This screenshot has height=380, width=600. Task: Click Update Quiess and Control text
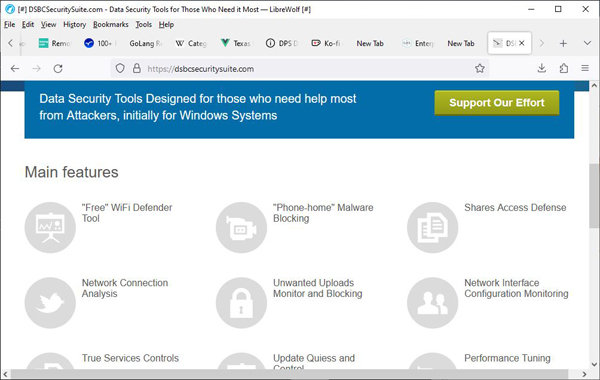[314, 361]
